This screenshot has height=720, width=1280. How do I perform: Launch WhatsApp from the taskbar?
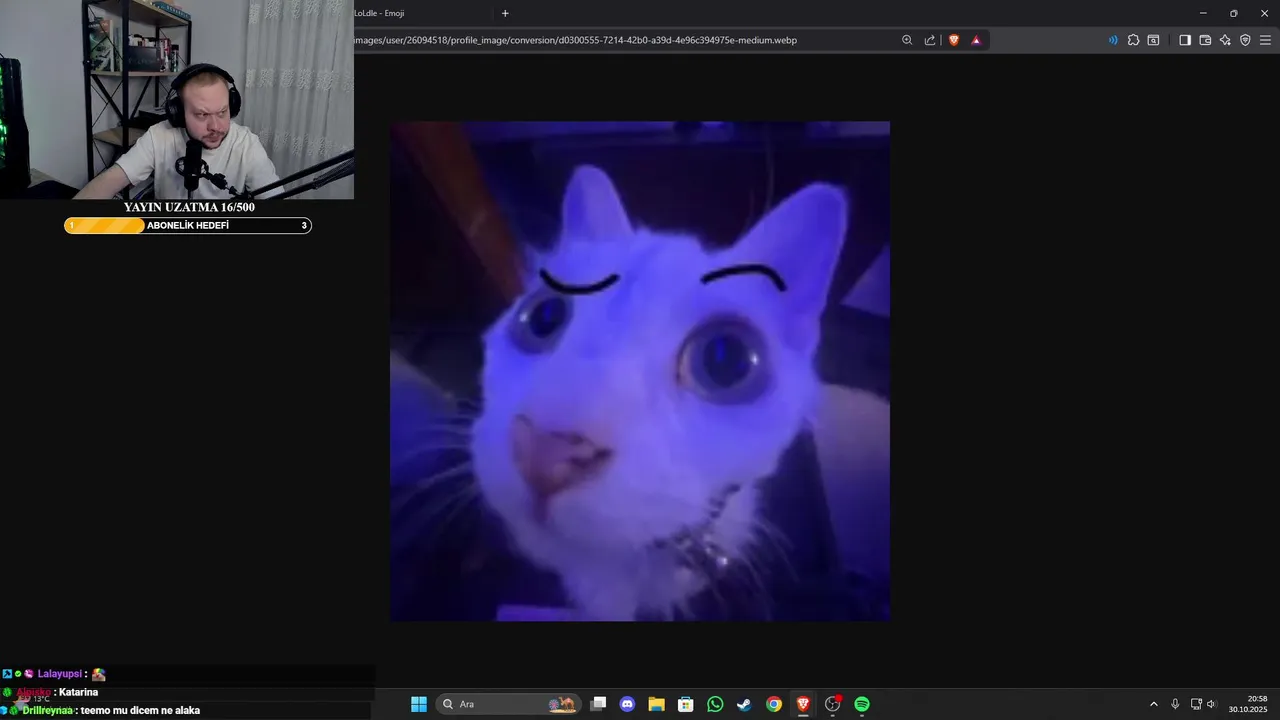(x=715, y=704)
